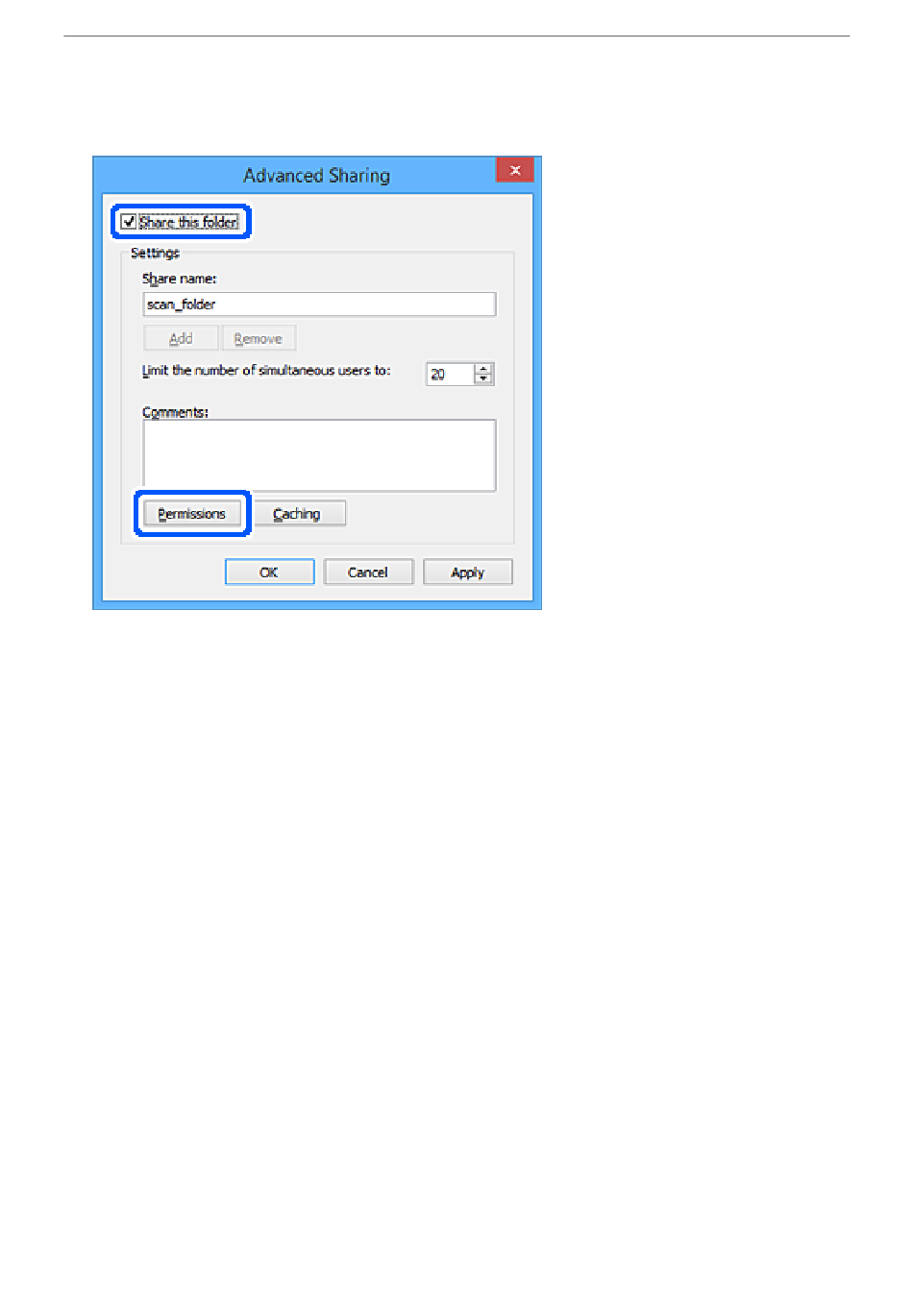Viewport: 913px width, 1316px height.
Task: Click the Settings group heading
Action: coord(155,254)
